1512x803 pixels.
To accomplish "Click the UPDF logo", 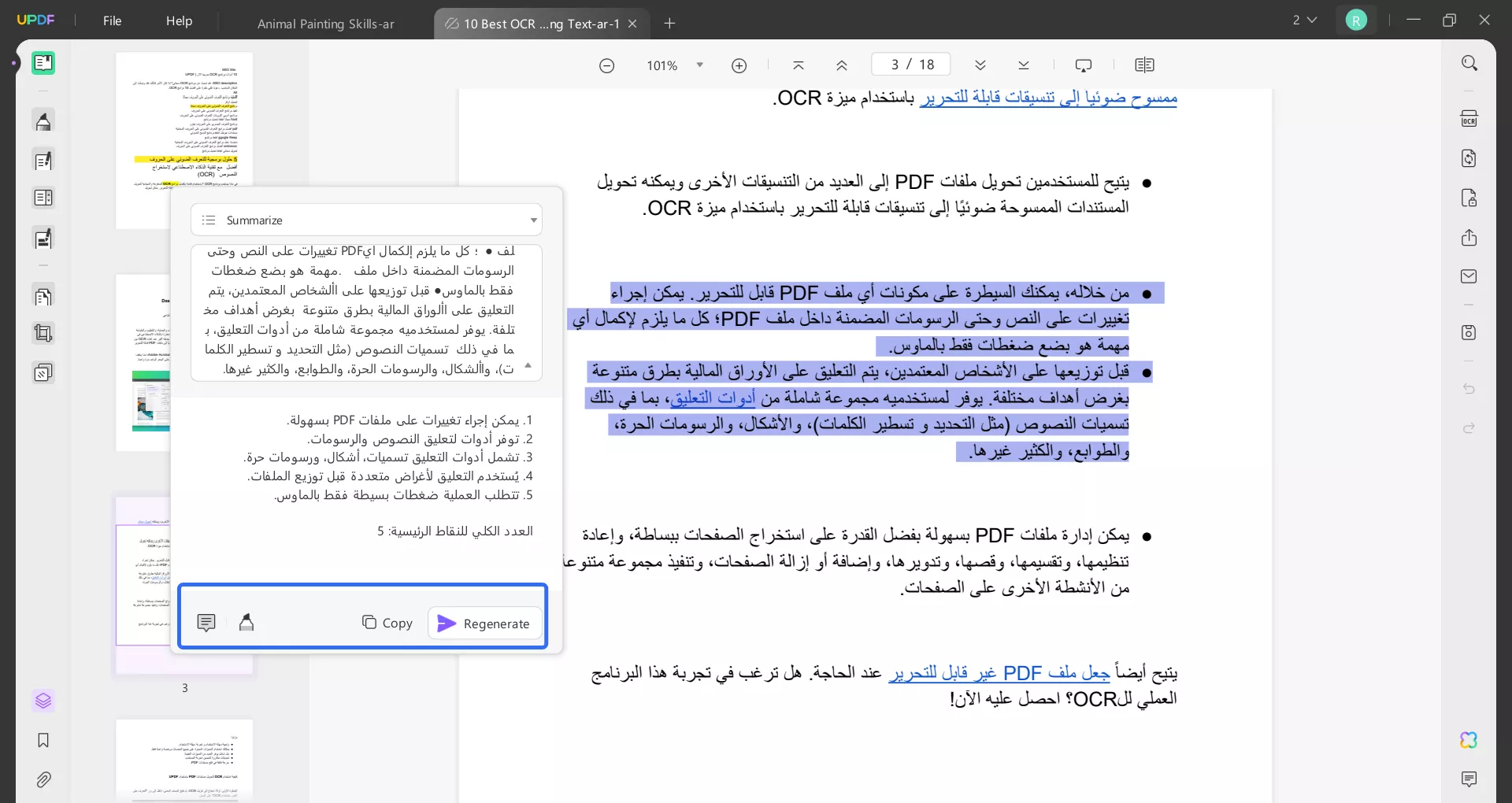I will click(x=35, y=20).
